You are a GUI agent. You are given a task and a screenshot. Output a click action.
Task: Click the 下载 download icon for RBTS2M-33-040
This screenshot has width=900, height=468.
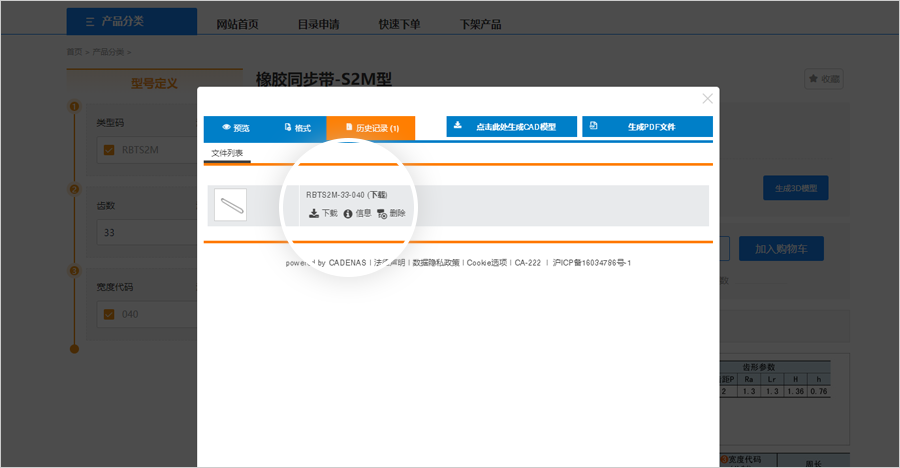tap(313, 213)
